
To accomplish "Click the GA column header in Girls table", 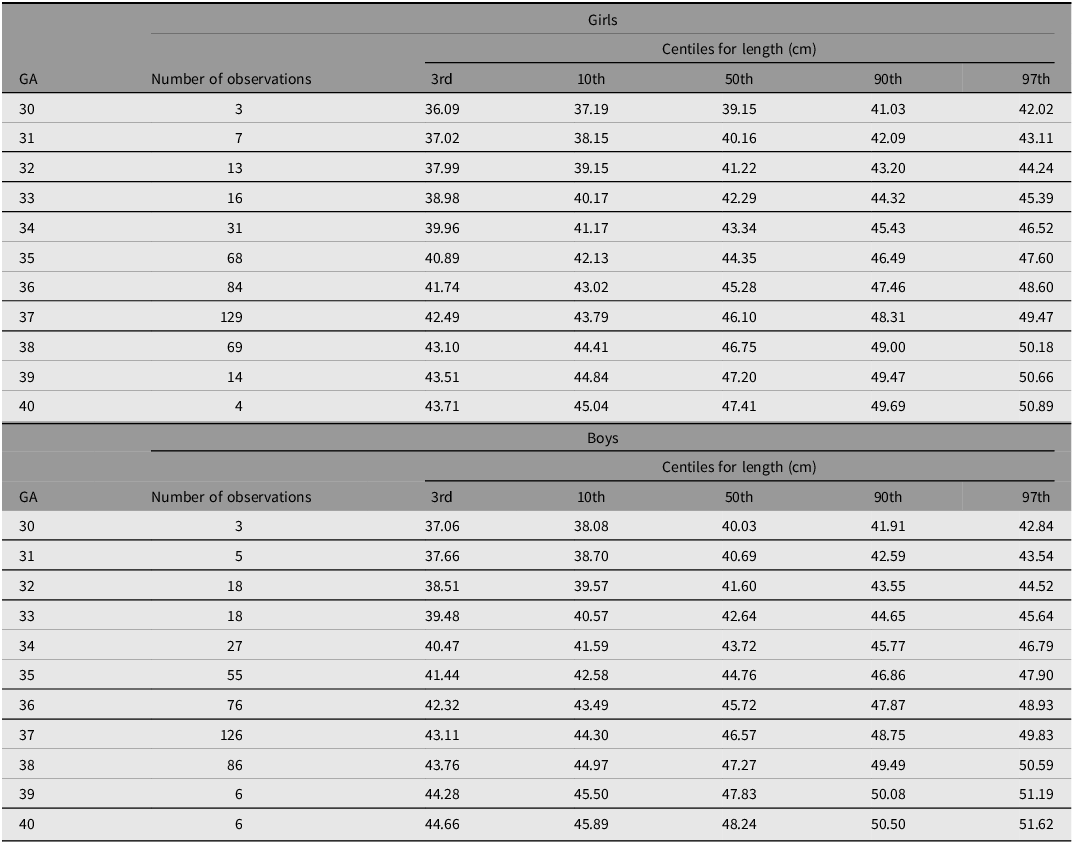I will click(x=29, y=79).
